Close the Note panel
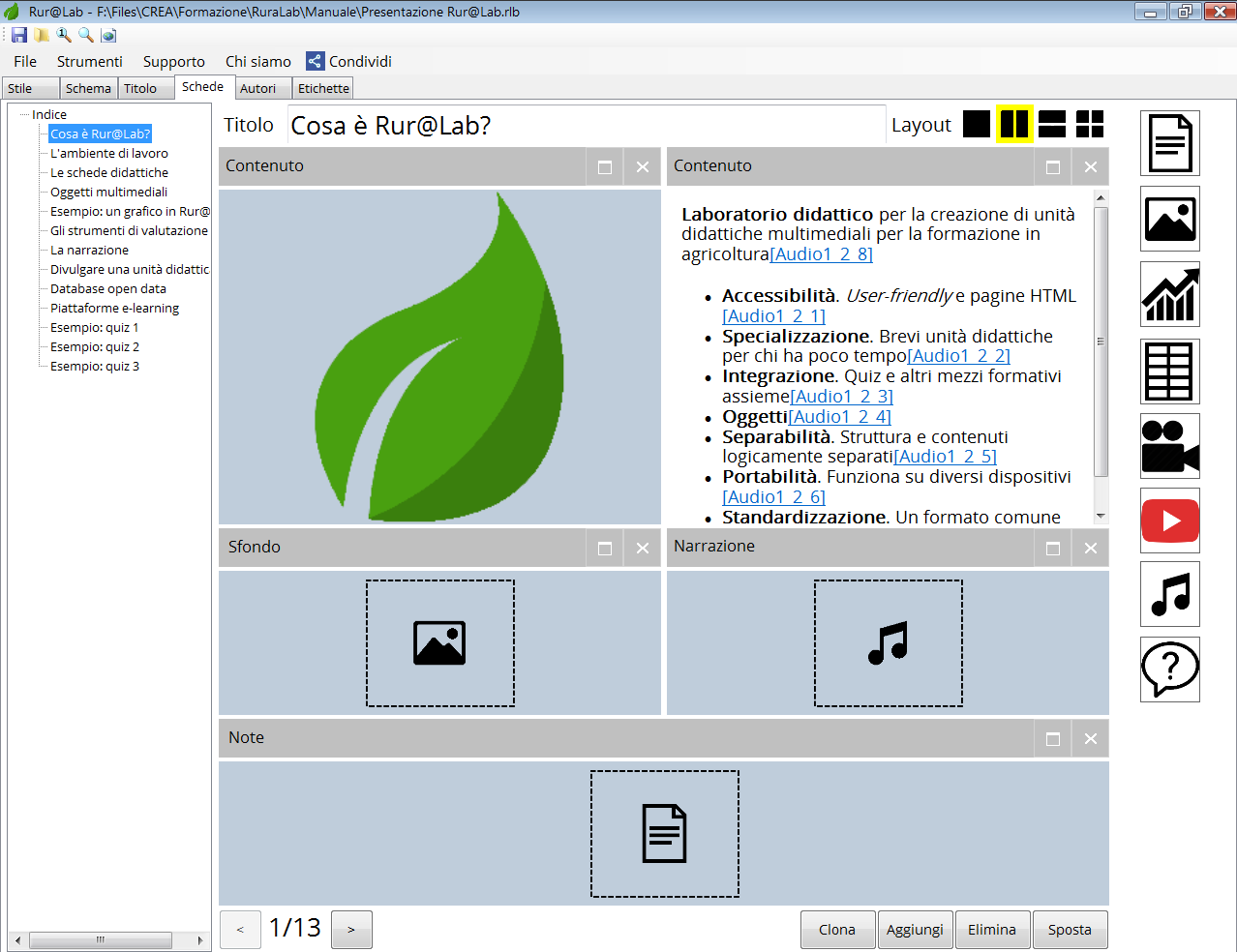1237x952 pixels. (x=1091, y=738)
